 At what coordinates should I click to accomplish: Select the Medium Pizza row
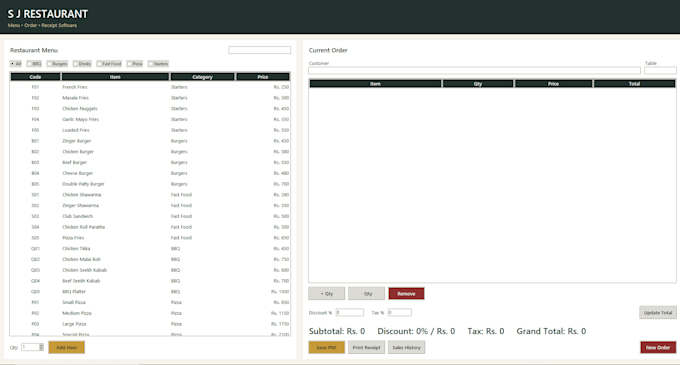click(x=150, y=313)
